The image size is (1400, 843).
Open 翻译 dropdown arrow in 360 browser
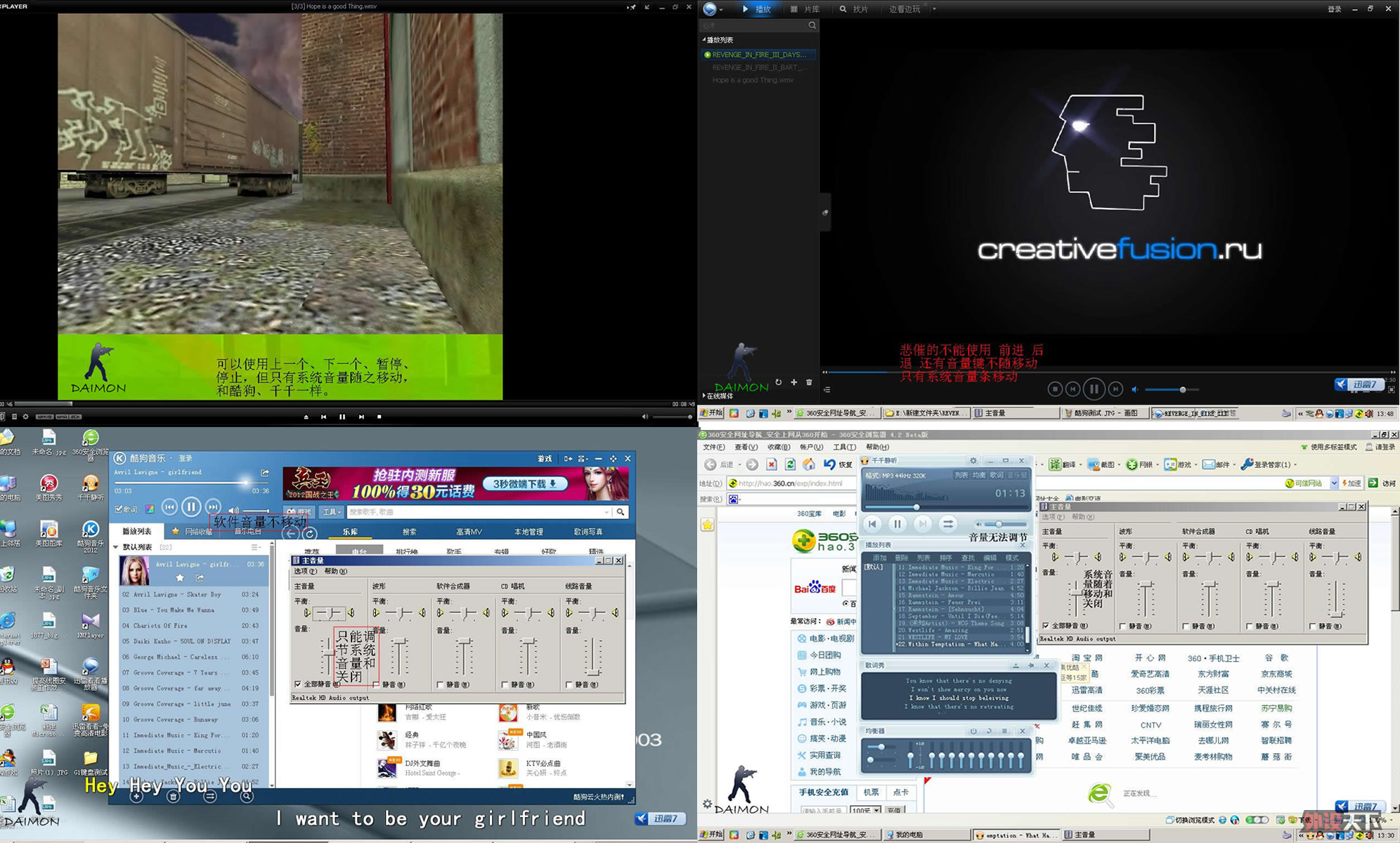(x=1081, y=464)
